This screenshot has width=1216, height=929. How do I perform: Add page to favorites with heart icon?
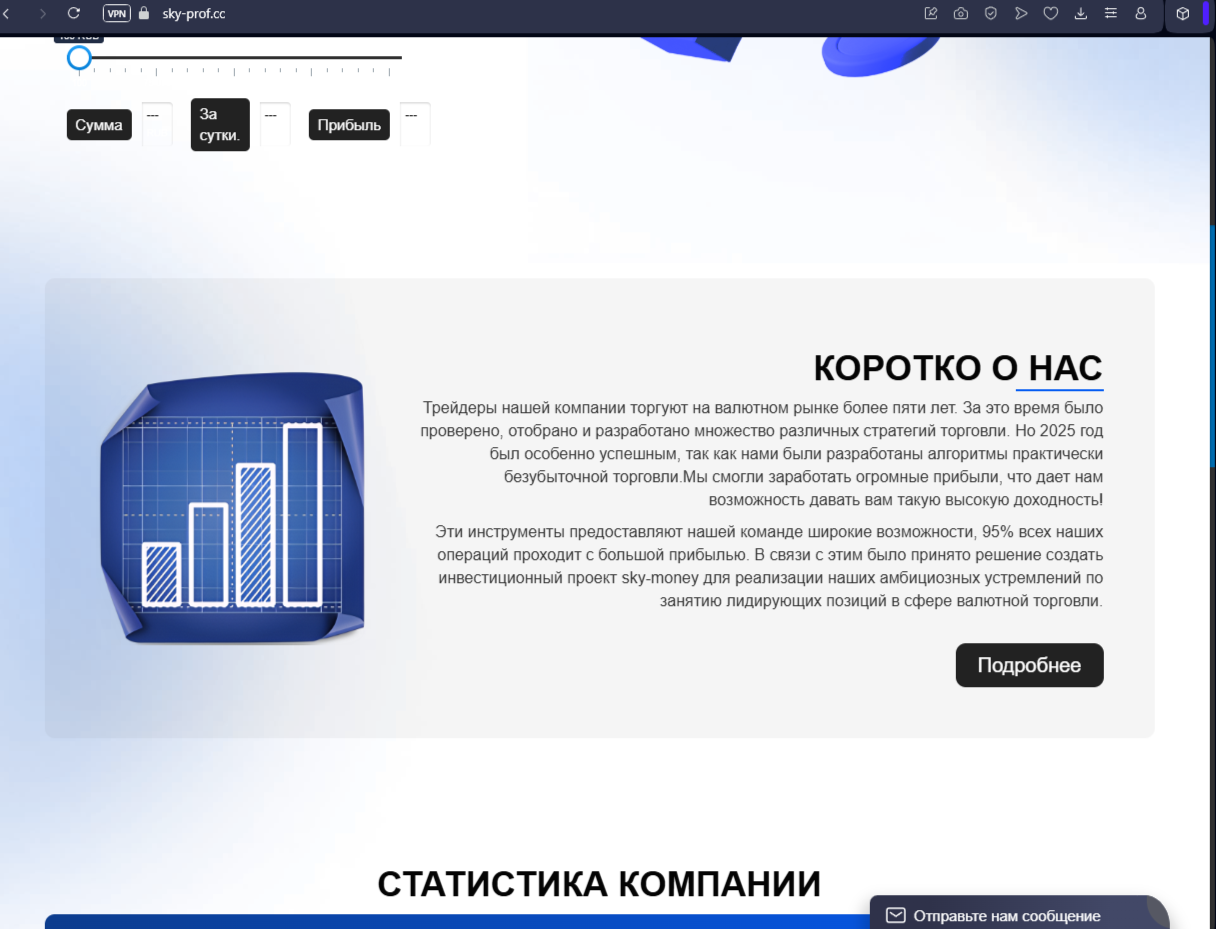click(1051, 14)
